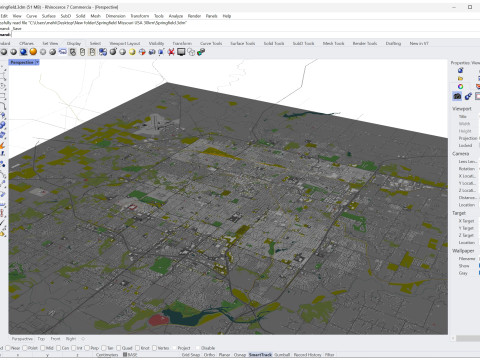
Task: Click the monitor screen toolbar icon
Action: 181,52
